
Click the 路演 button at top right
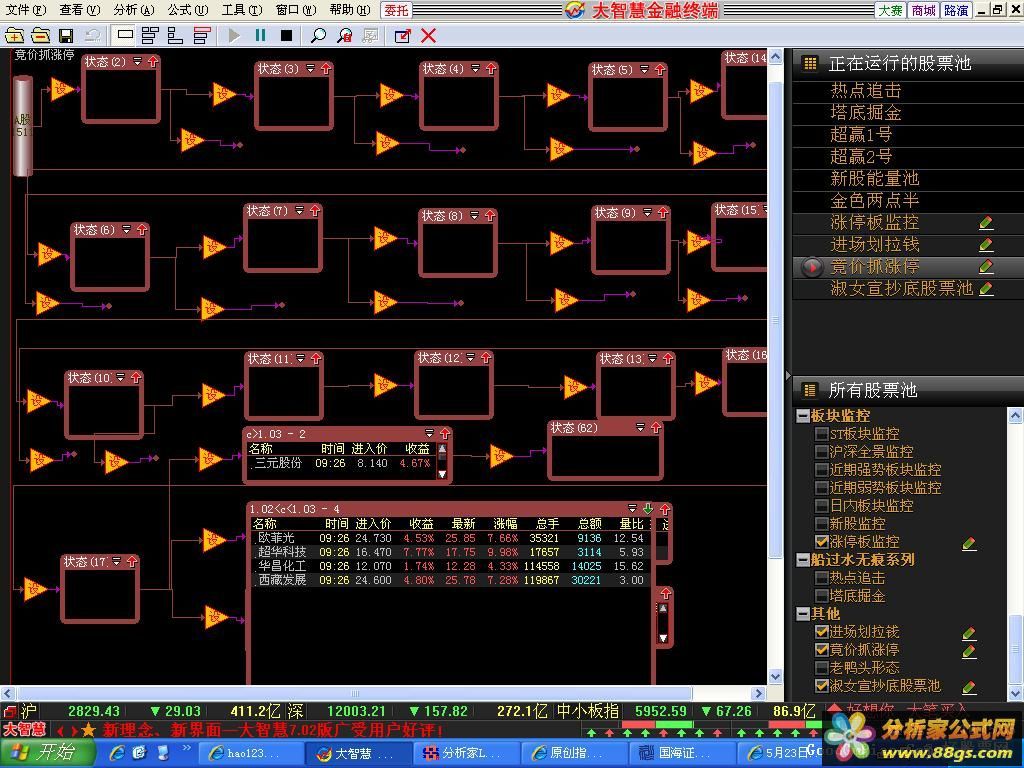(956, 10)
